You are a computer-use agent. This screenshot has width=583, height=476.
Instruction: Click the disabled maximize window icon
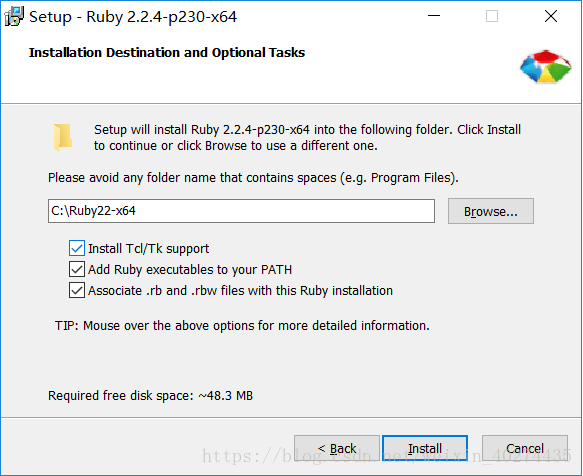click(x=492, y=16)
